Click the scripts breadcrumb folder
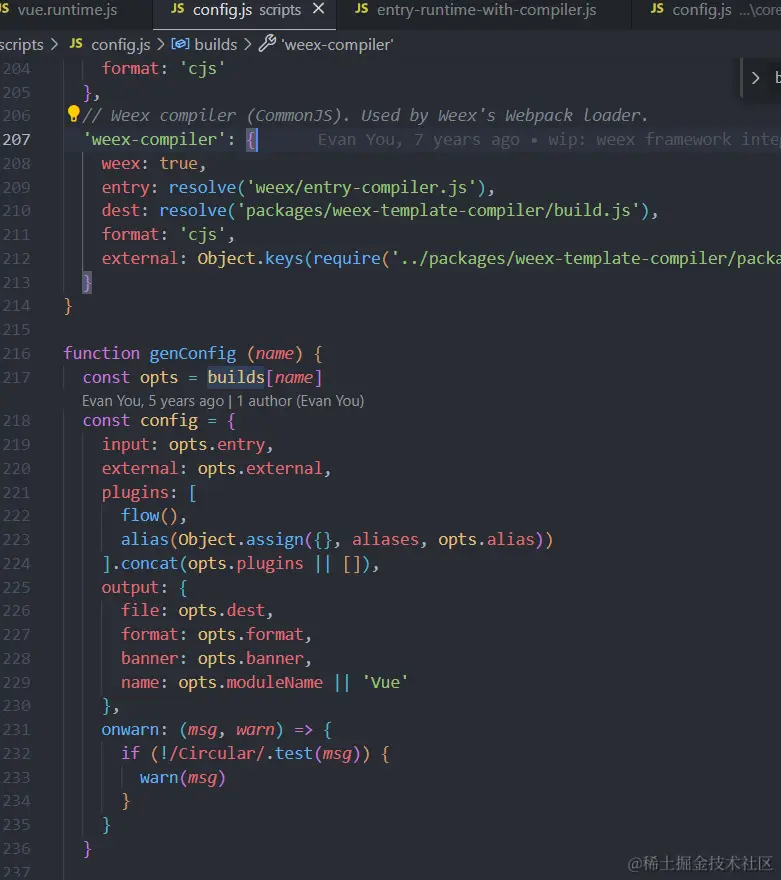Viewport: 781px width, 880px height. (21, 44)
